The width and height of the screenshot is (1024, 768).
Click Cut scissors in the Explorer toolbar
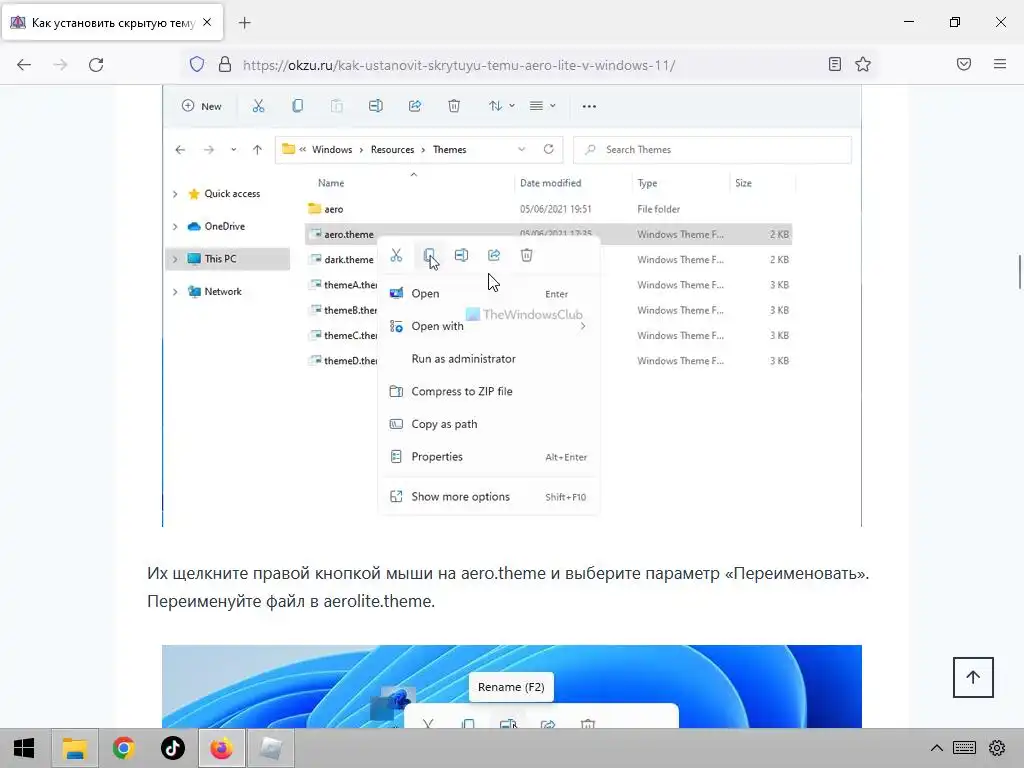[x=259, y=106]
